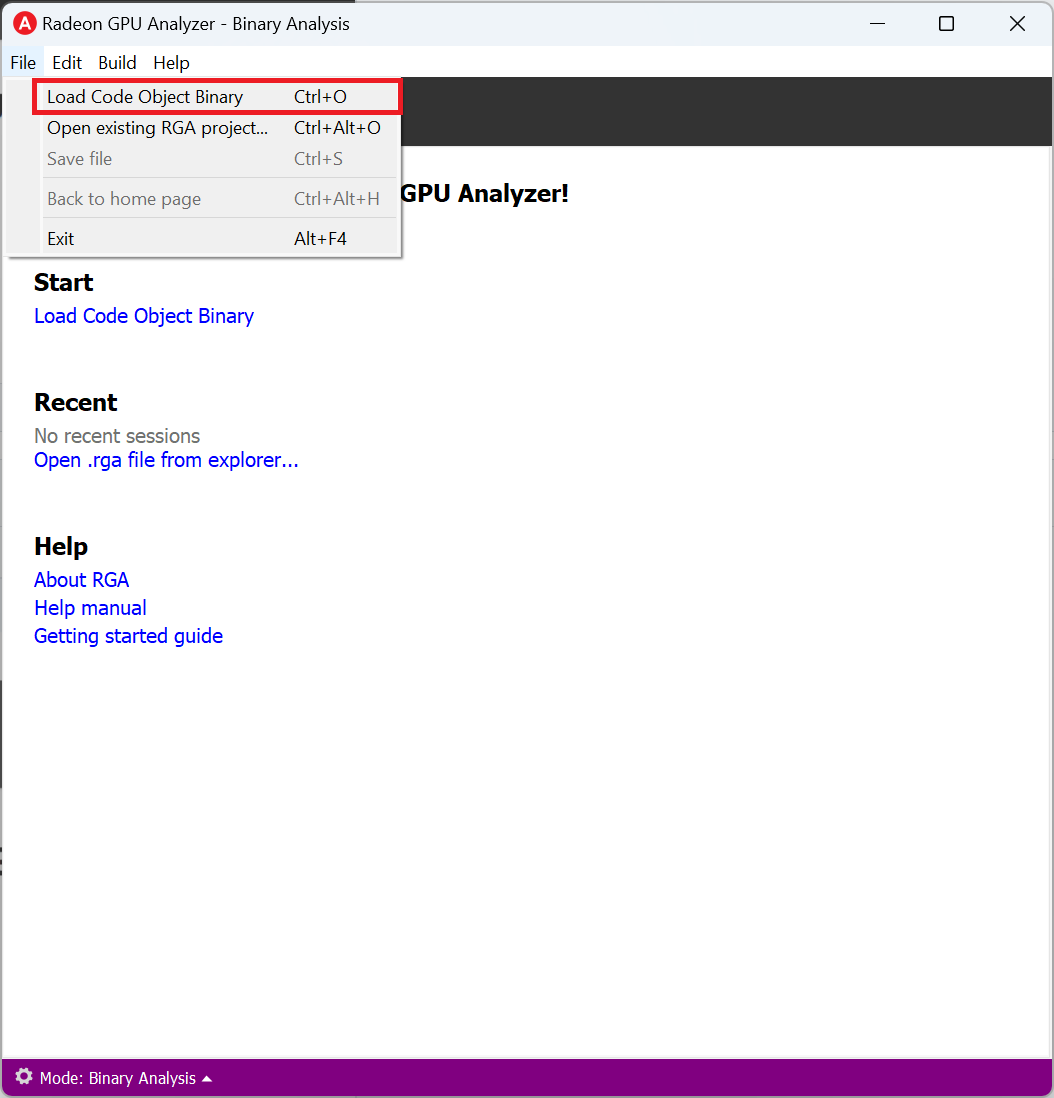The height and width of the screenshot is (1098, 1054).
Task: Choose Load Code Object Binary in File menu
Action: (145, 97)
